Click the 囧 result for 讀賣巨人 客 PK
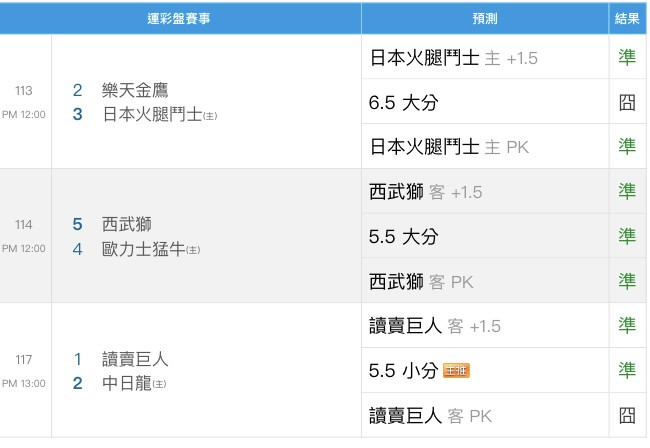650x448 pixels. coord(627,415)
